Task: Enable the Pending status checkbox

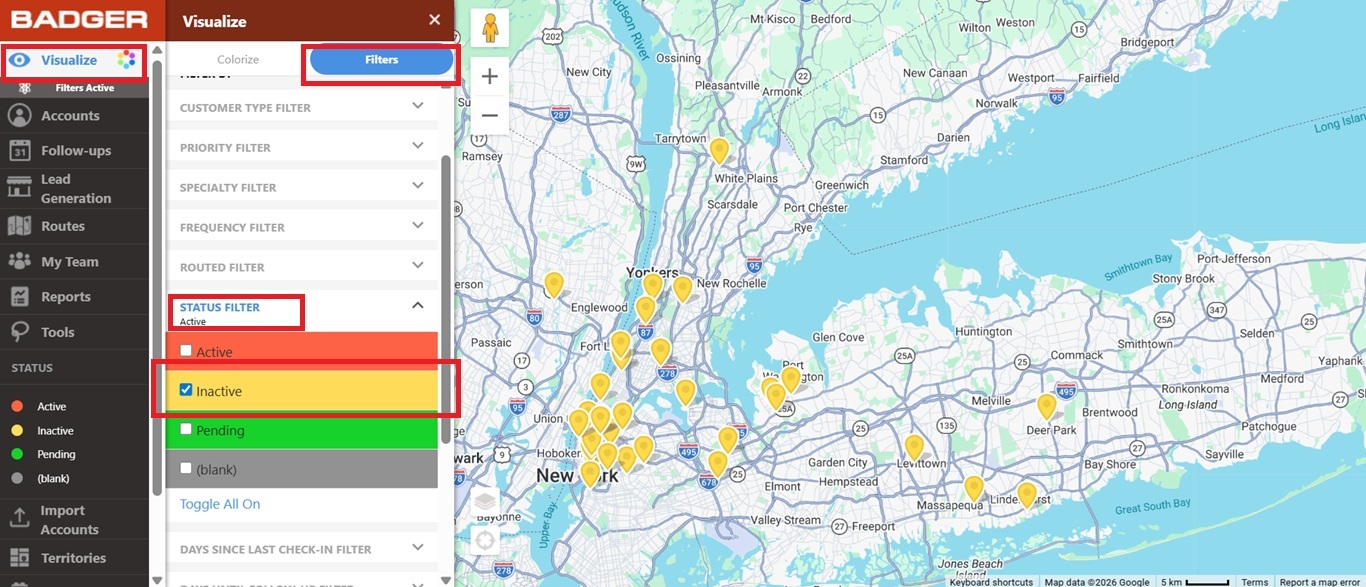Action: pyautogui.click(x=186, y=429)
